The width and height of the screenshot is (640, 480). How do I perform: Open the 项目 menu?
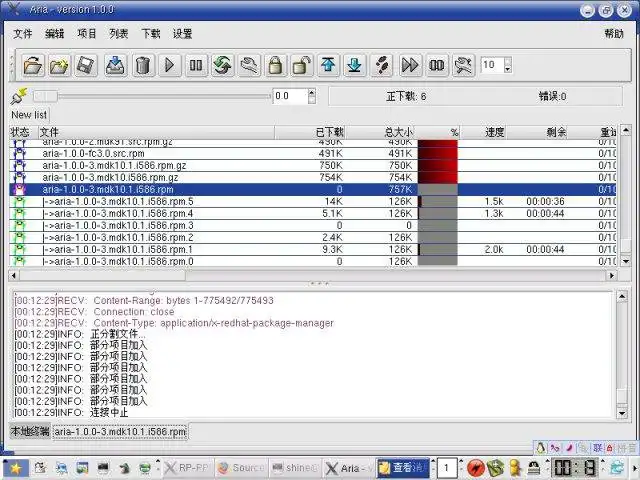87,33
